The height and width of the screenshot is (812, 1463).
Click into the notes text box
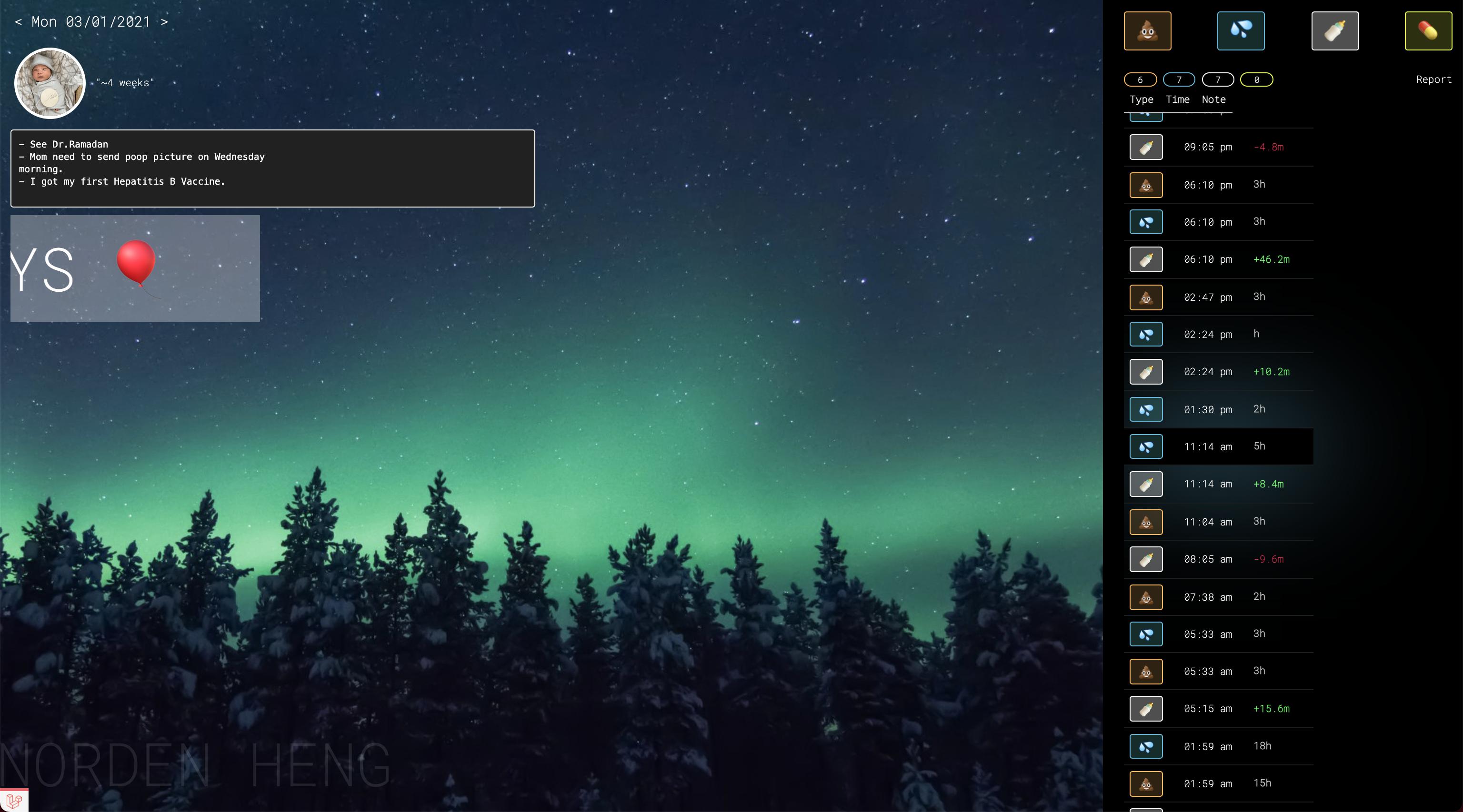click(272, 168)
